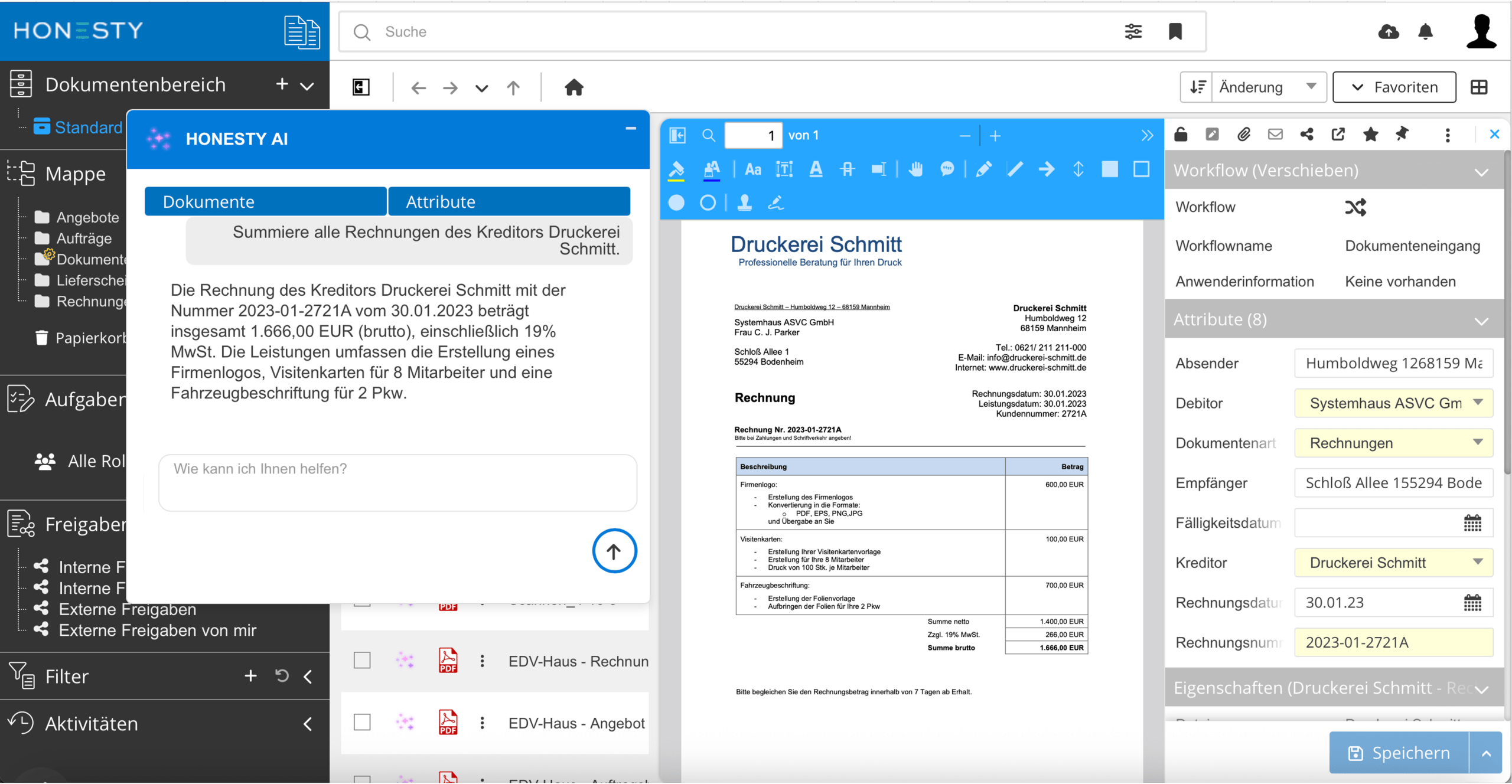Open Änderung sort dropdown
This screenshot has width=1512, height=784.
[1269, 87]
